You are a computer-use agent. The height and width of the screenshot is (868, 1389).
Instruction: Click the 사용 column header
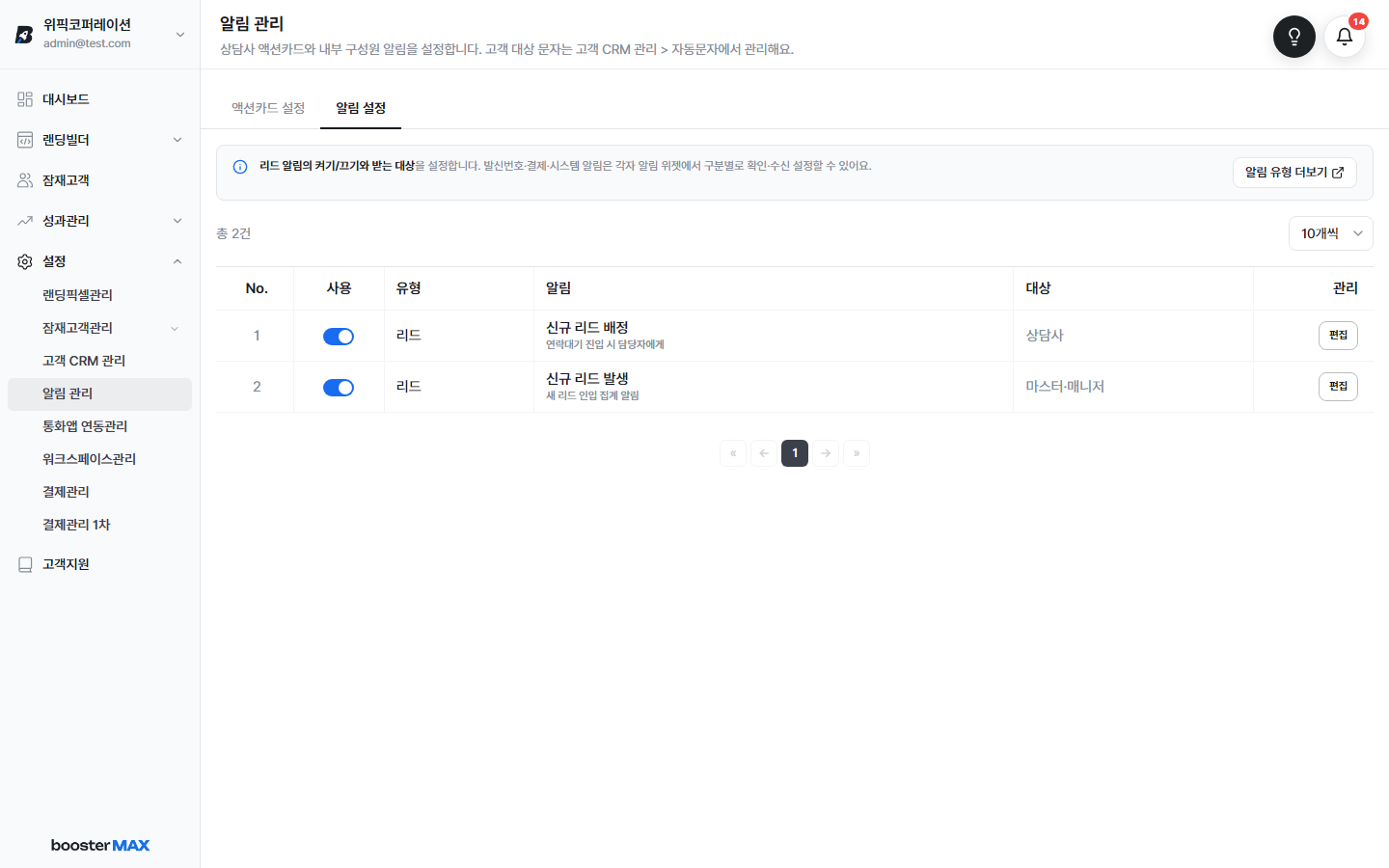[339, 288]
